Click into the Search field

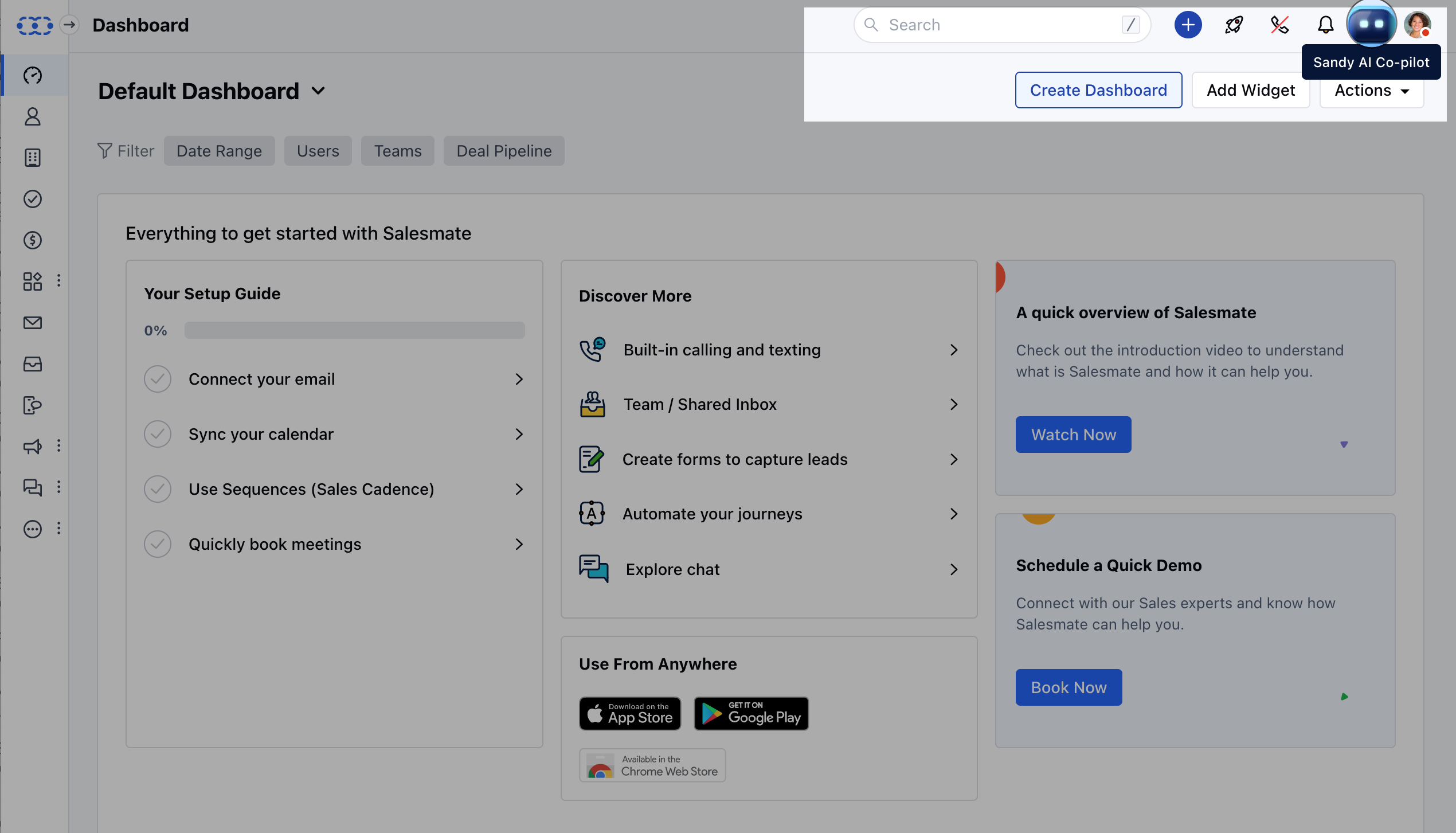coord(1002,25)
